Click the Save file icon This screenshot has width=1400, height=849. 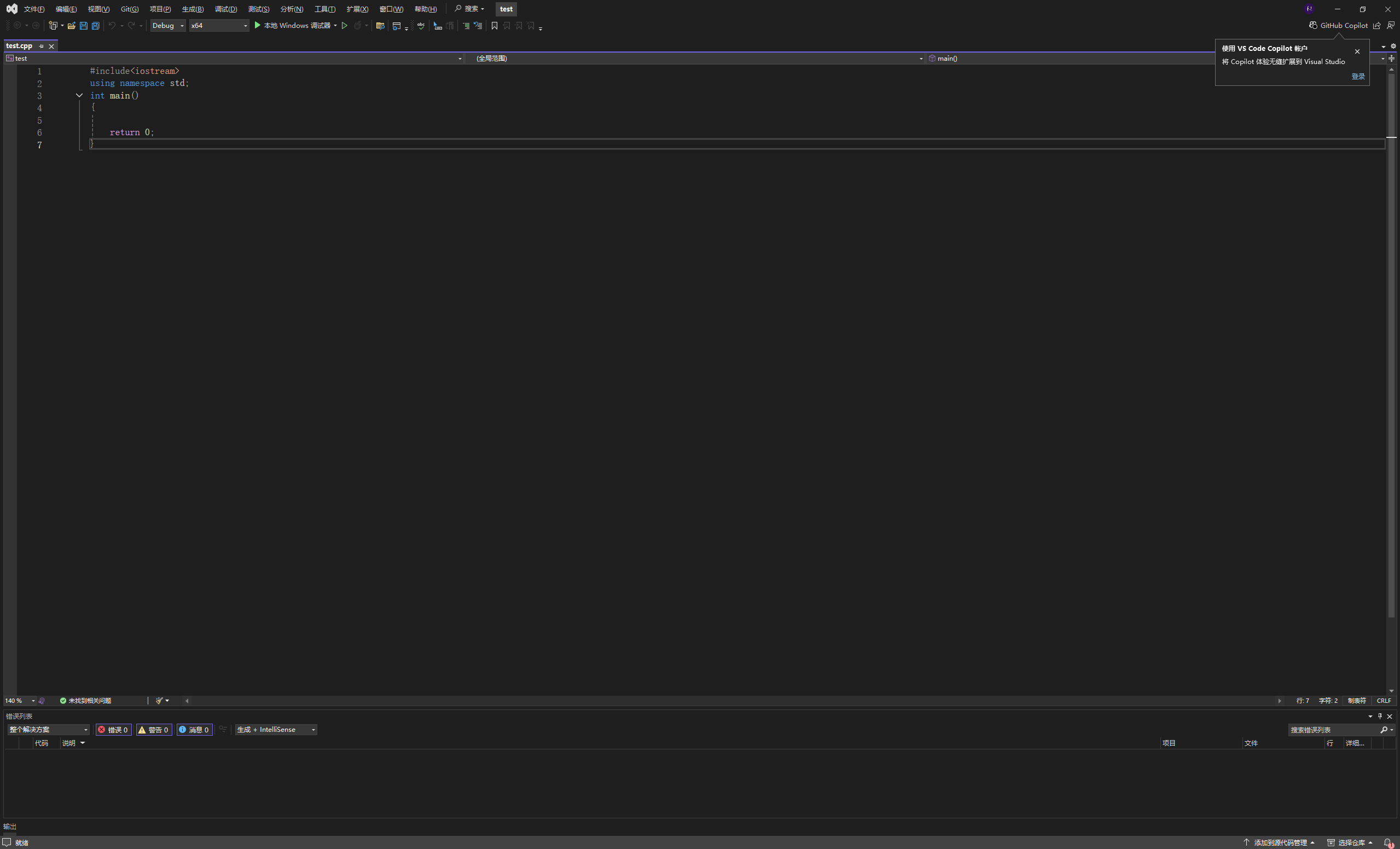84,26
